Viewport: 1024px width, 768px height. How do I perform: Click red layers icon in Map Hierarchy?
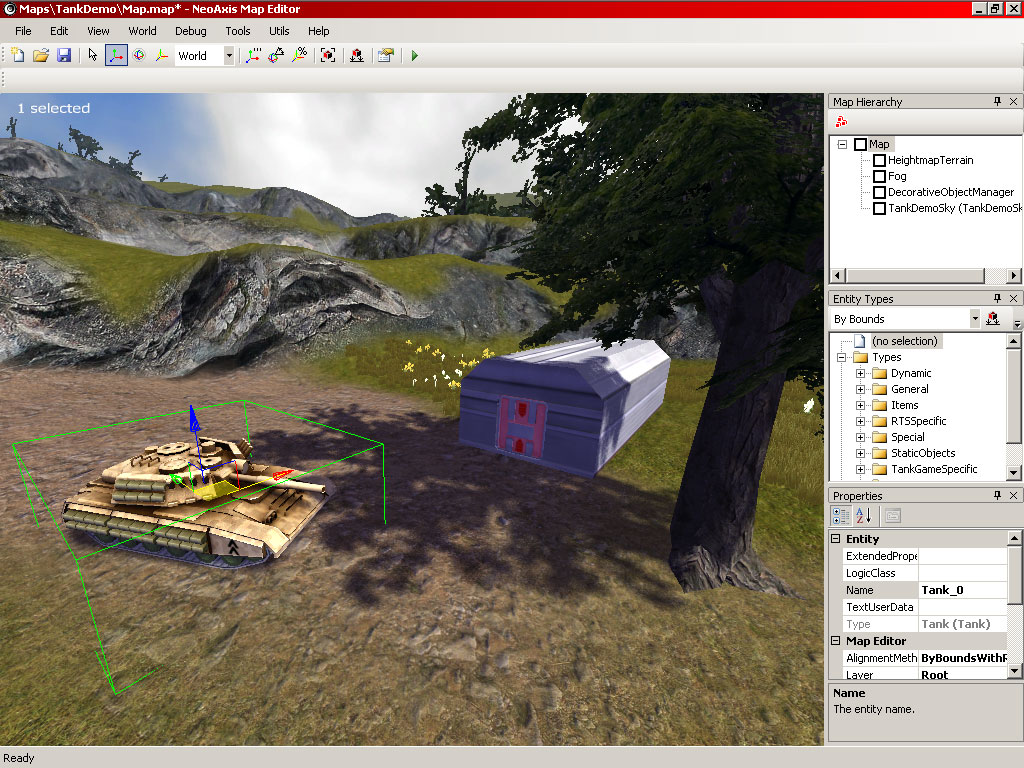[x=842, y=122]
